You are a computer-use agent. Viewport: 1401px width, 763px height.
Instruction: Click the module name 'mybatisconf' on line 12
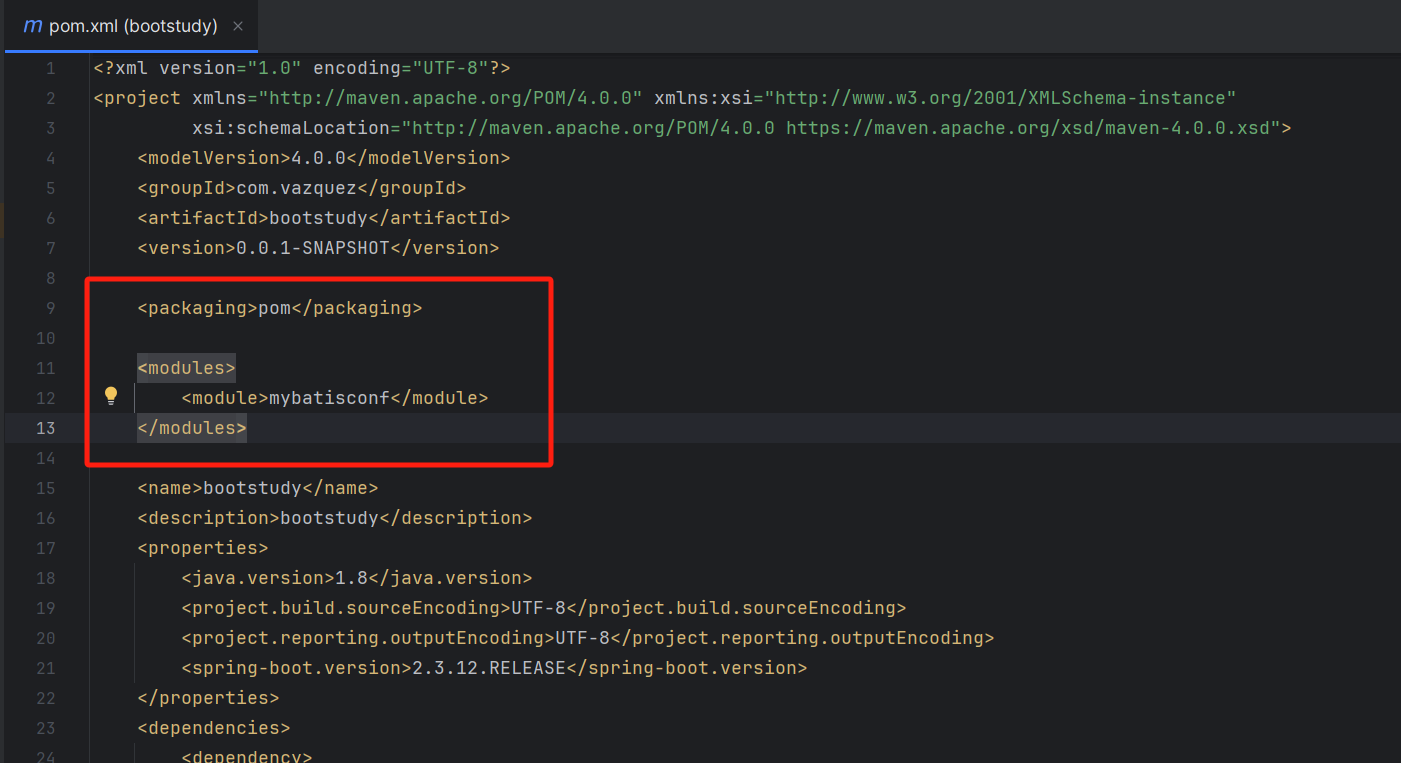329,398
